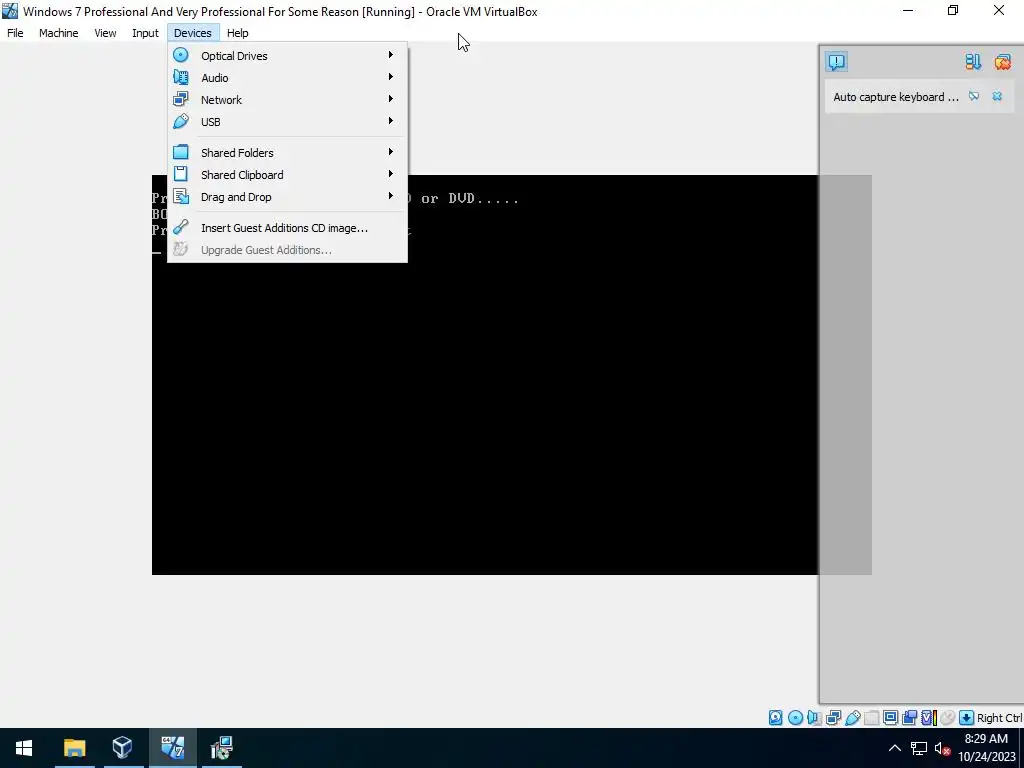Show hidden system tray icons
The image size is (1024, 768).
pos(895,748)
